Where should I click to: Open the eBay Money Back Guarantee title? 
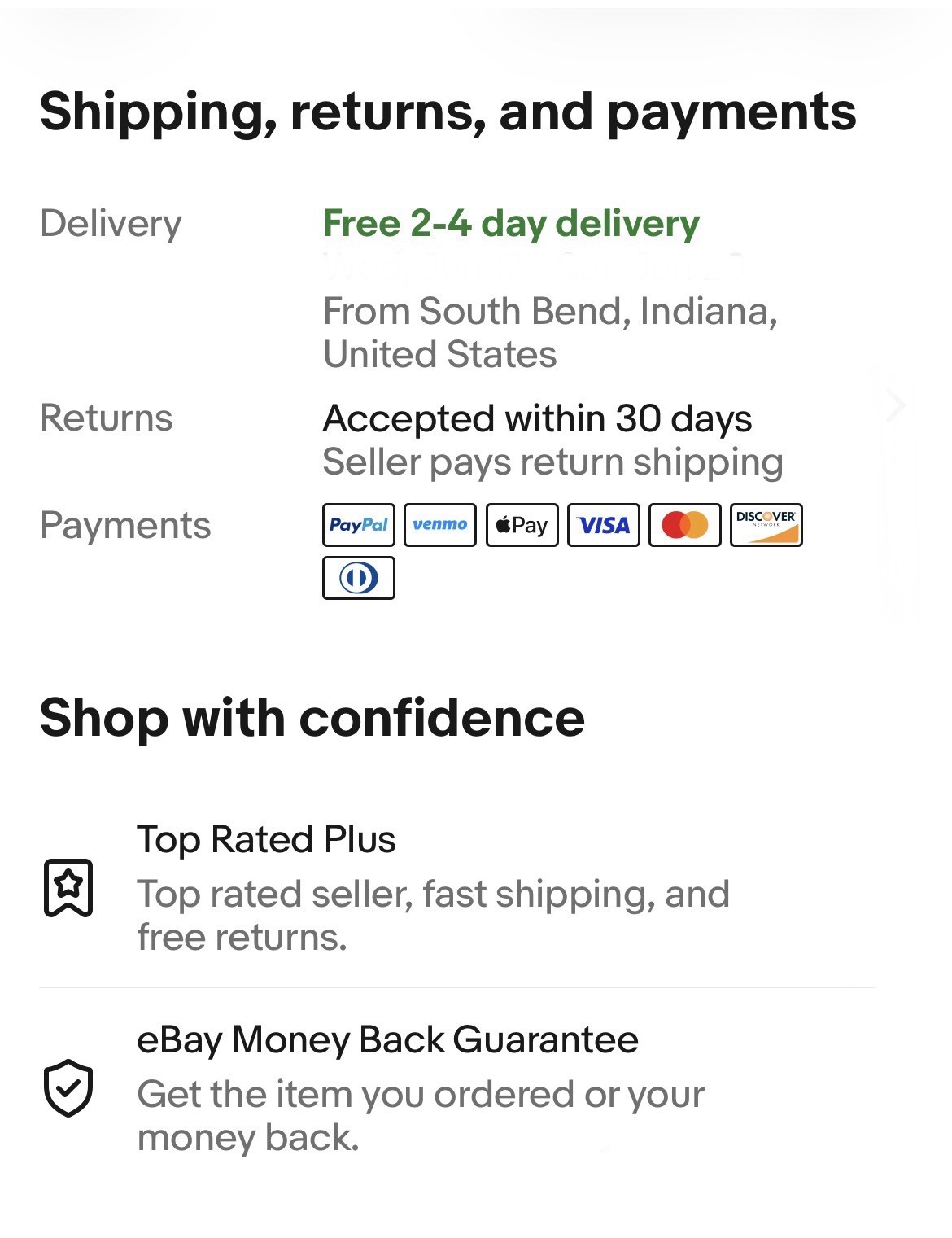387,1040
